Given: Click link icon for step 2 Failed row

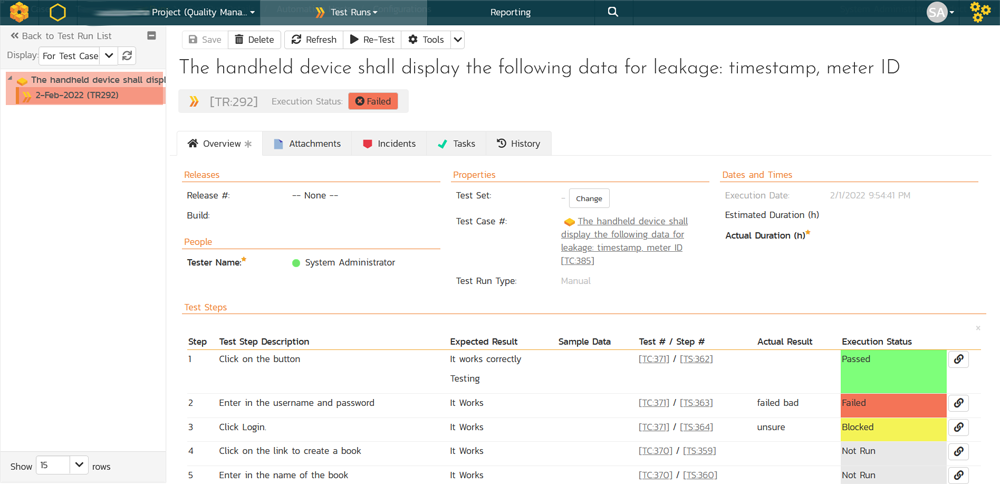Looking at the screenshot, I should pyautogui.click(x=958, y=403).
